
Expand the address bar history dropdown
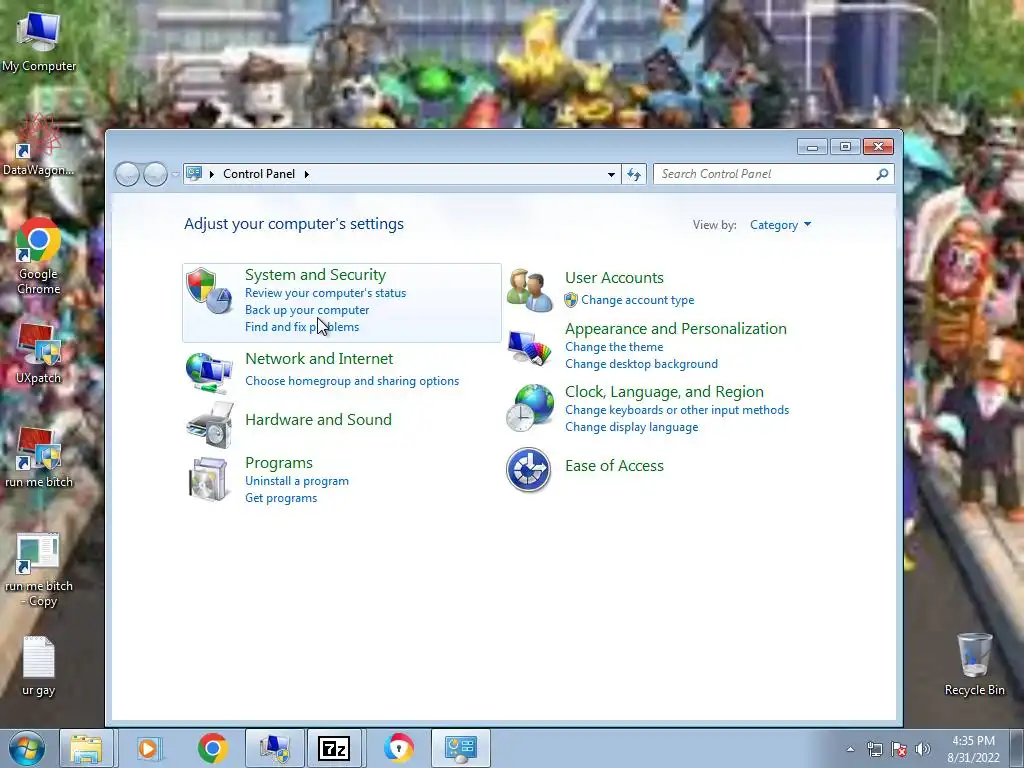coord(611,174)
